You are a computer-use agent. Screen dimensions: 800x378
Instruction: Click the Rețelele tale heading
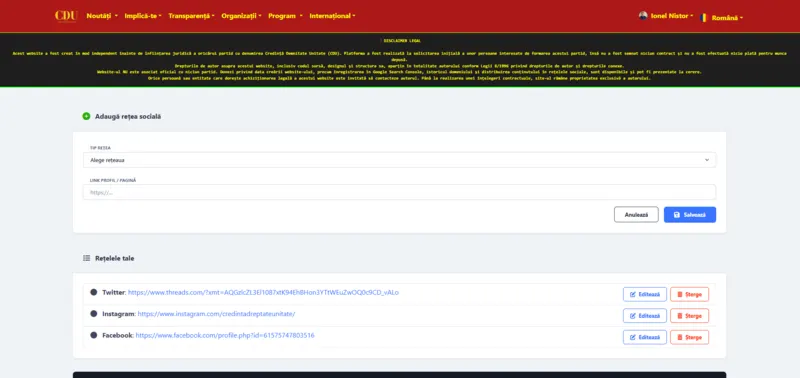[x=115, y=258]
